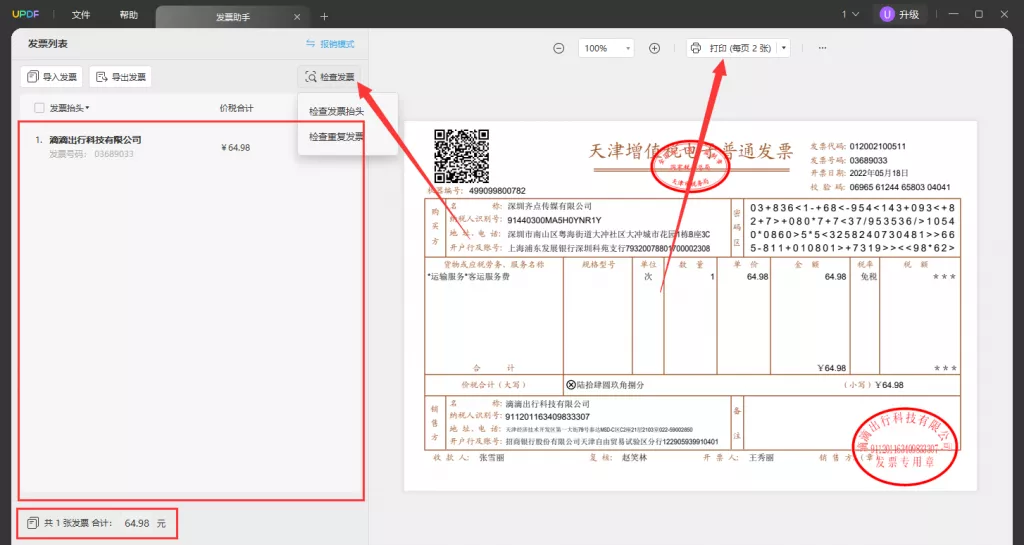The width and height of the screenshot is (1024, 545).
Task: Click the UPDF logo
Action: point(26,14)
